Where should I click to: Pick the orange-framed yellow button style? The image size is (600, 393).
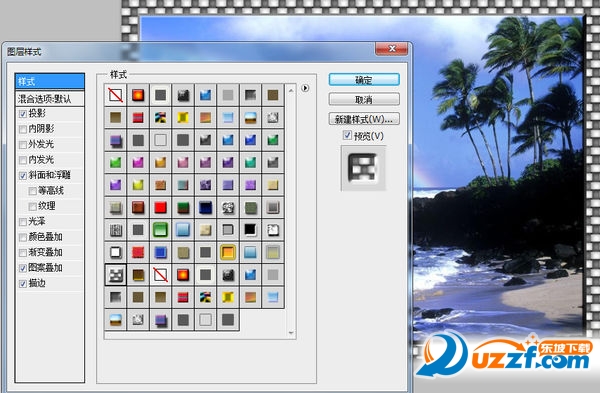click(x=228, y=252)
